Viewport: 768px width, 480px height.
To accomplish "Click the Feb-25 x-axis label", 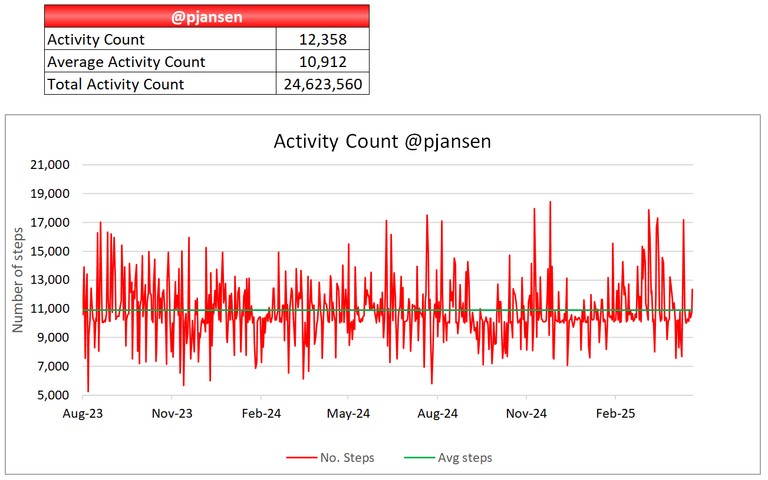I will point(615,413).
